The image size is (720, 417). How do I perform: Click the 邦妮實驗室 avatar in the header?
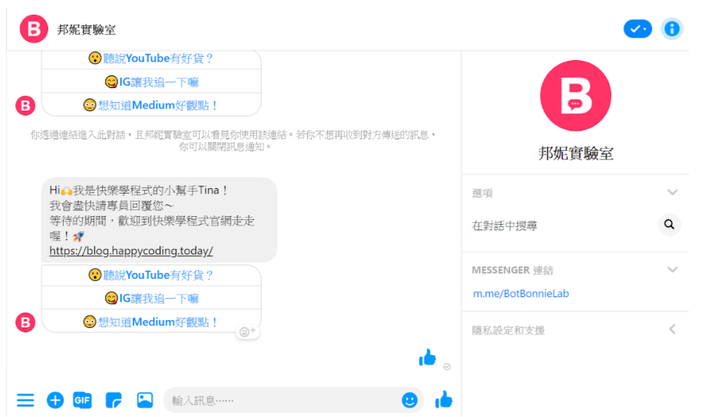click(x=34, y=29)
